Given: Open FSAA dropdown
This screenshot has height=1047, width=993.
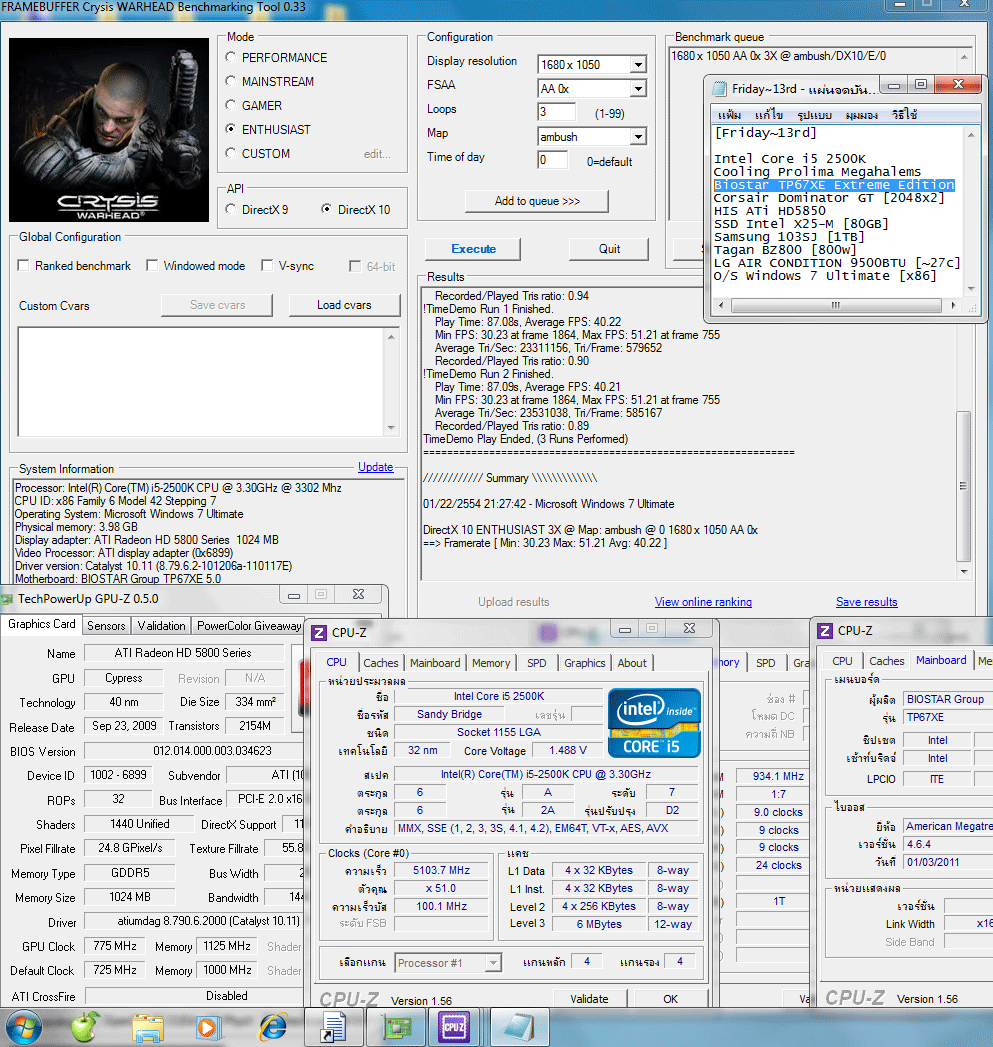Looking at the screenshot, I should tap(638, 89).
